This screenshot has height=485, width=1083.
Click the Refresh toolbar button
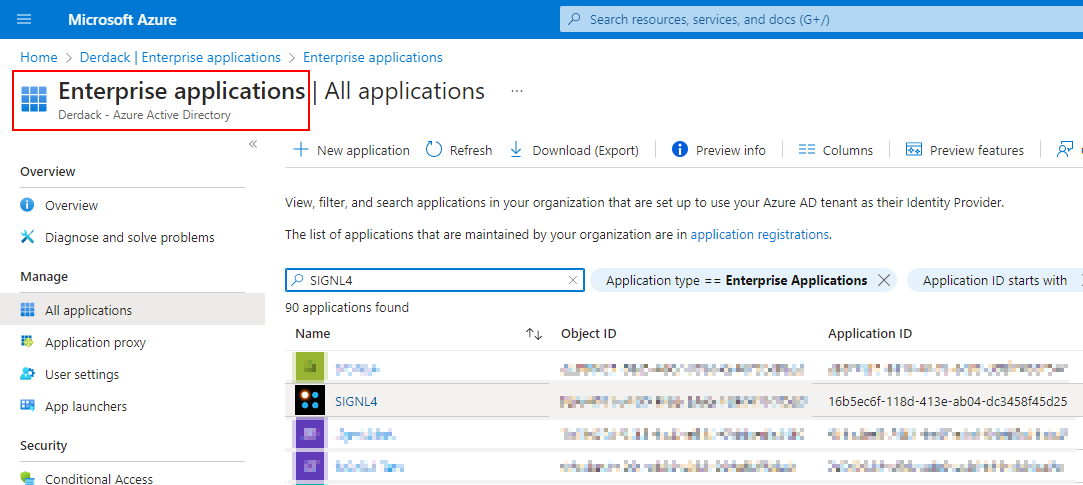point(459,150)
